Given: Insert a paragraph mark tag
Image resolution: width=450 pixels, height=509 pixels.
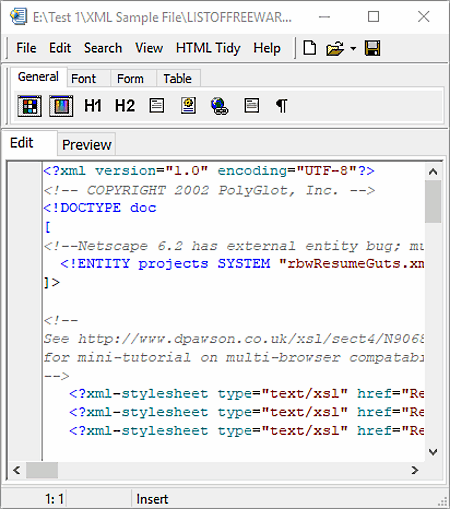Looking at the screenshot, I should [x=282, y=106].
